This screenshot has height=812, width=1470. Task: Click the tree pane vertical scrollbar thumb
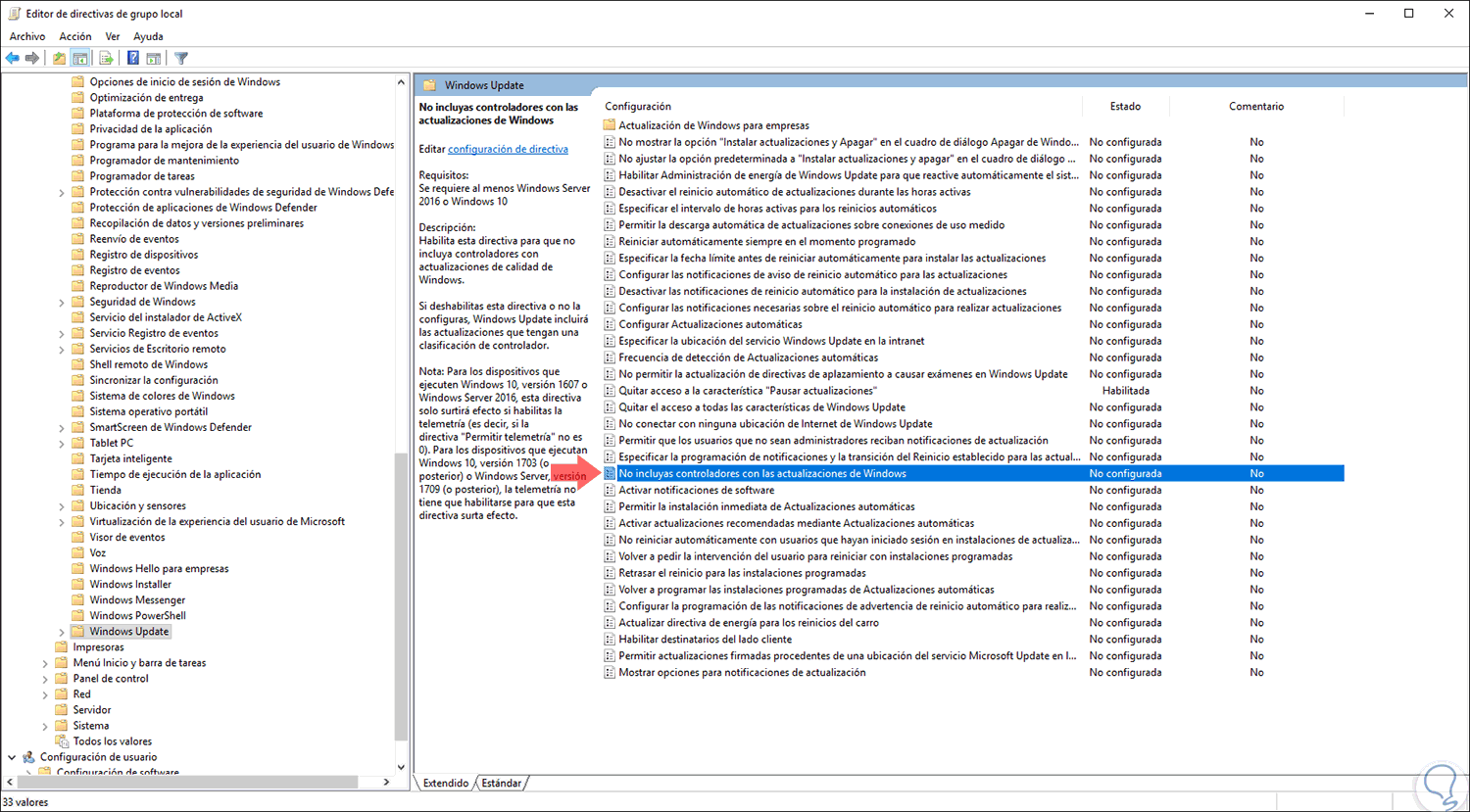coord(401,597)
